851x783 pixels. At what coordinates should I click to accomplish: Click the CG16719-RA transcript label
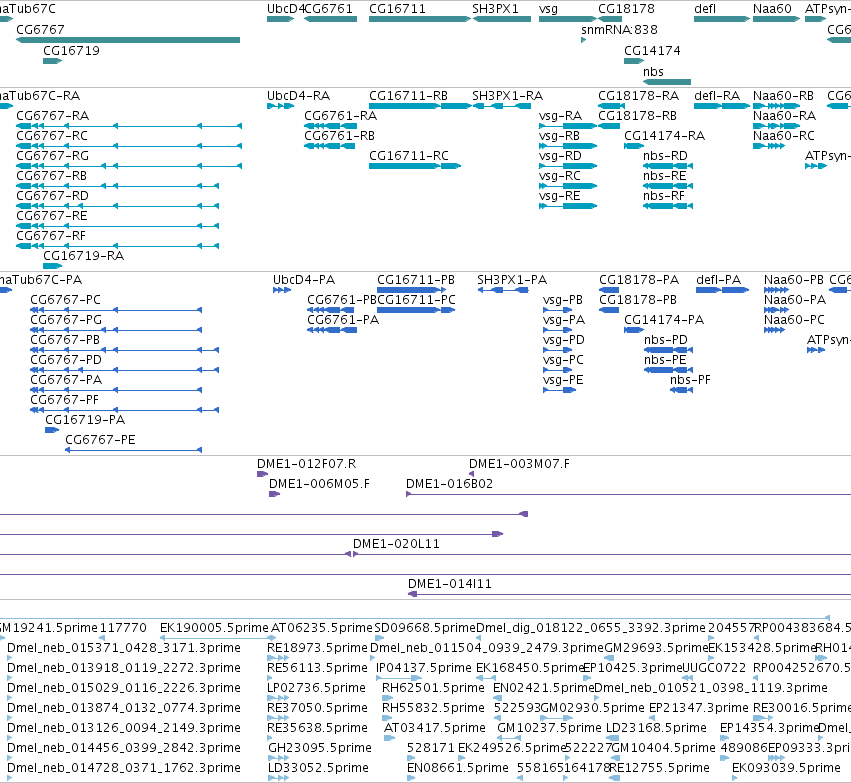(84, 256)
